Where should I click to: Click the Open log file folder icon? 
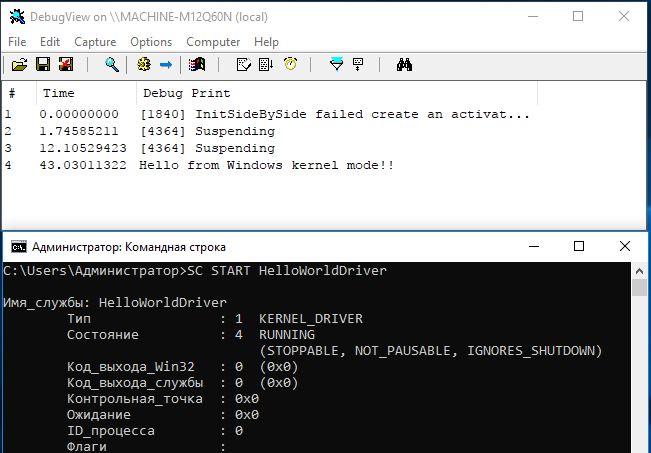point(19,65)
